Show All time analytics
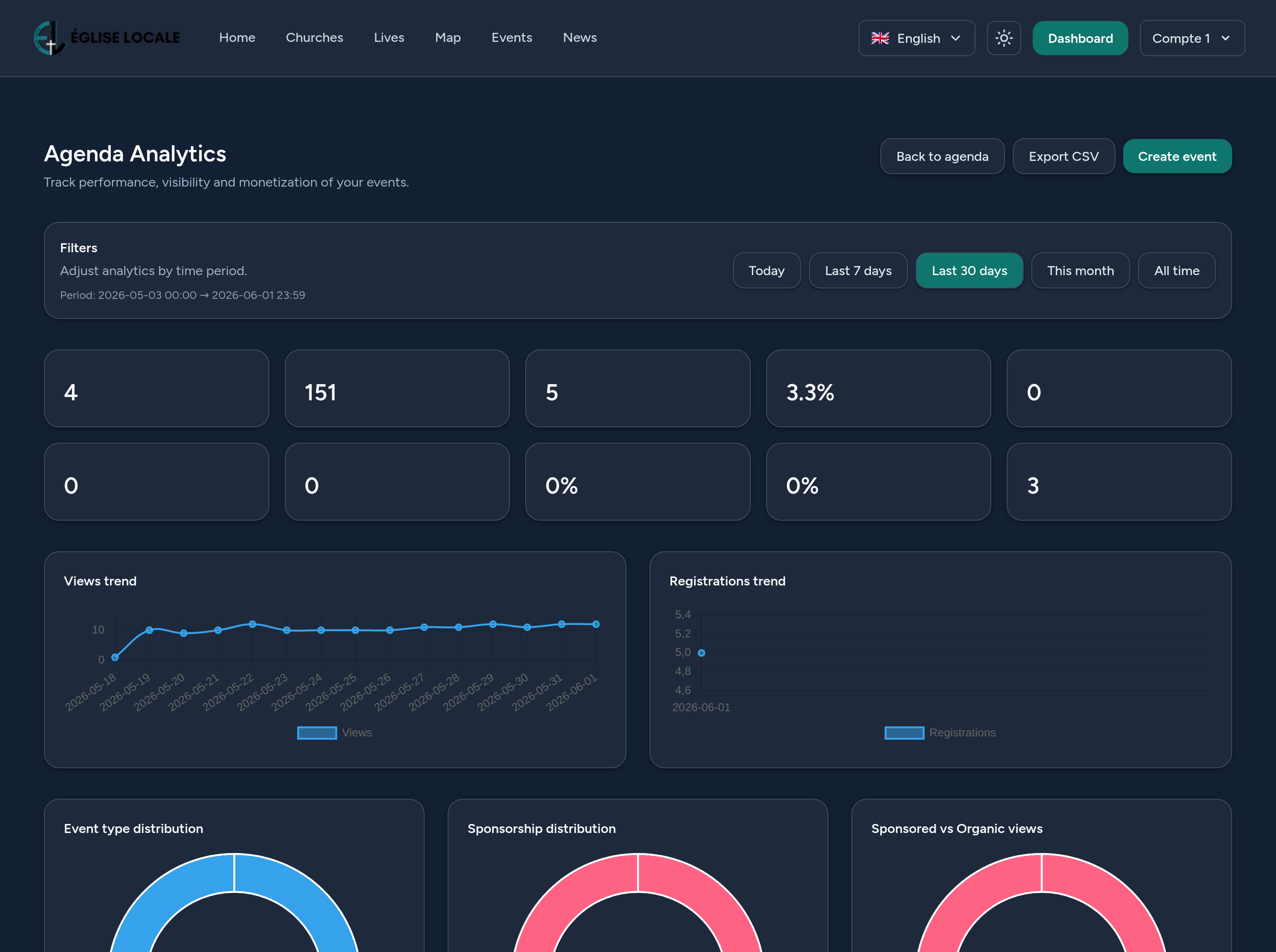Screen dimensions: 1276x952 [1176, 270]
